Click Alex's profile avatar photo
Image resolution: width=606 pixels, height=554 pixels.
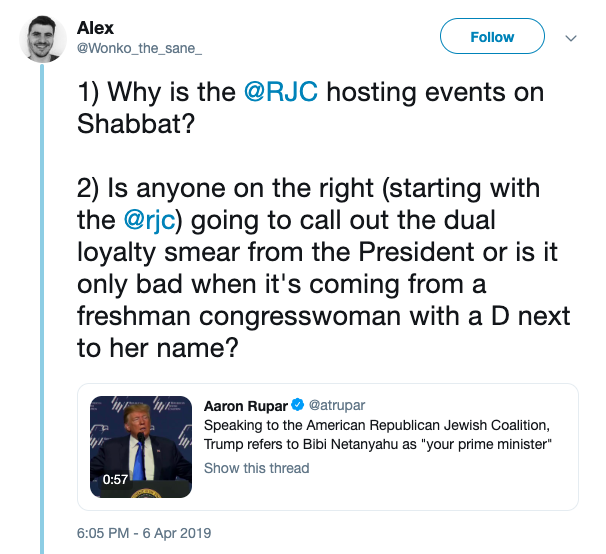(41, 38)
